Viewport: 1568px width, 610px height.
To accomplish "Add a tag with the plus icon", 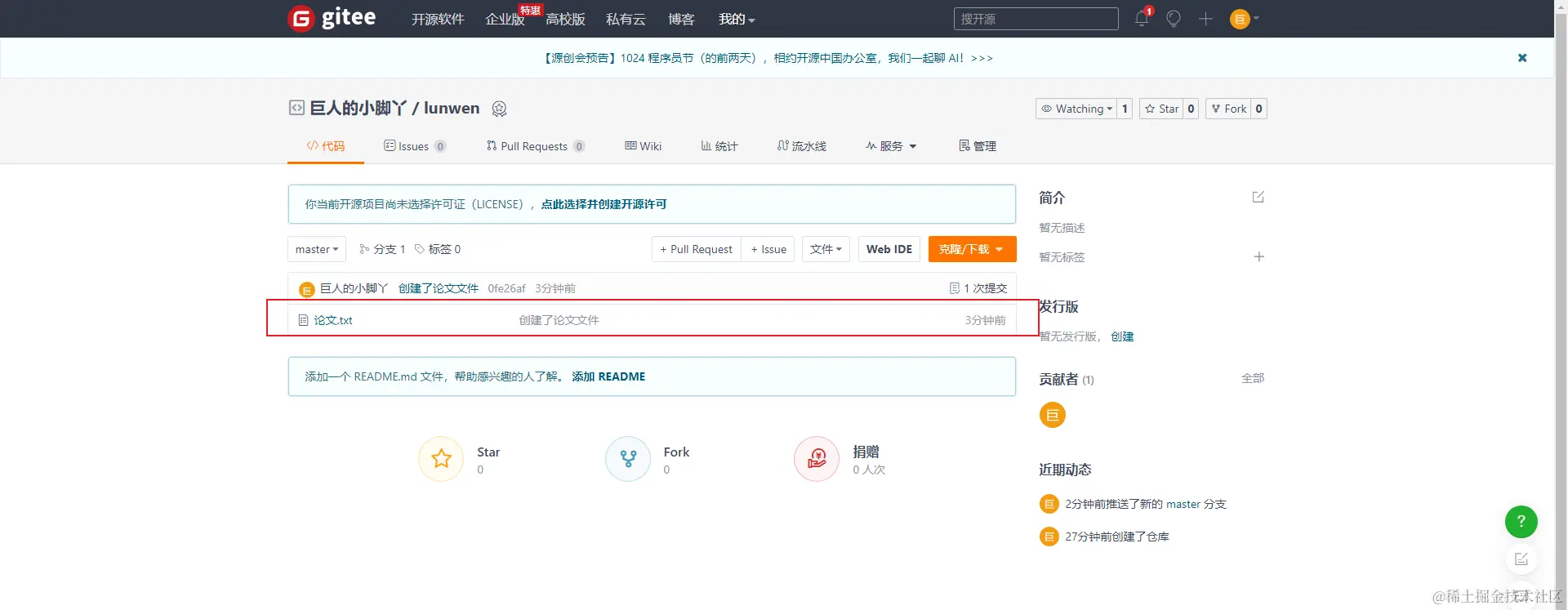I will pyautogui.click(x=1259, y=256).
